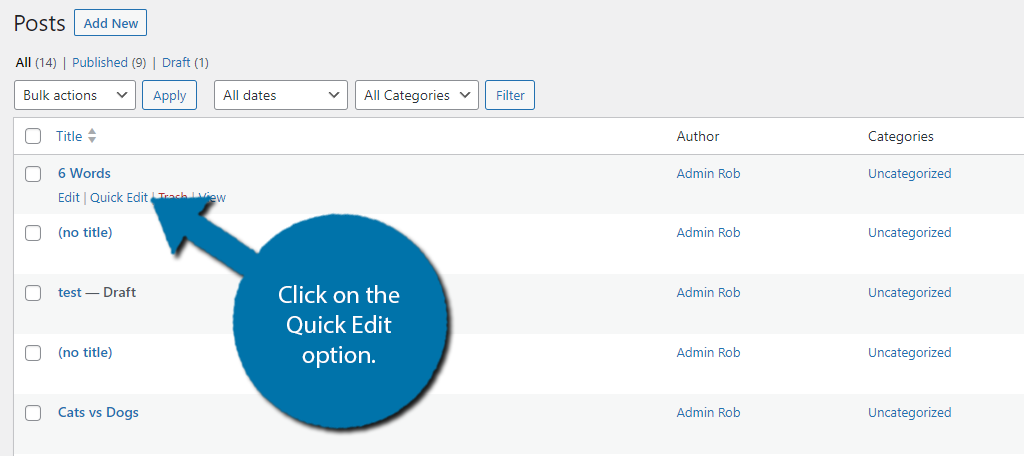Open the All Categories dropdown
This screenshot has height=456, width=1024.
[x=417, y=95]
